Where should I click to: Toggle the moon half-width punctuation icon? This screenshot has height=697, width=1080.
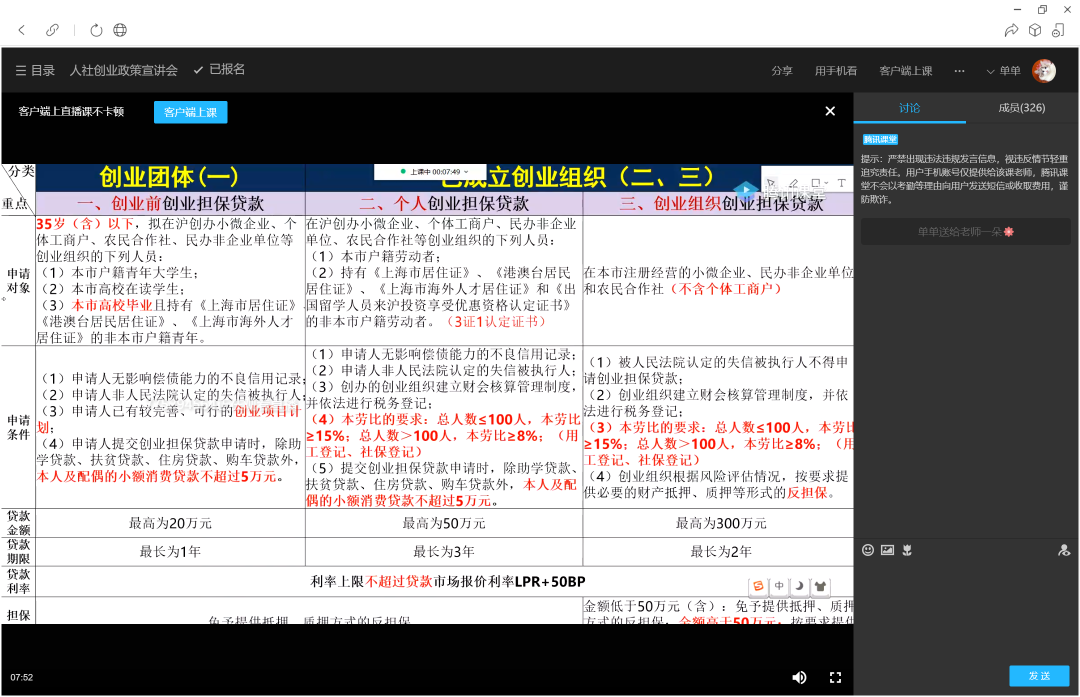[799, 585]
